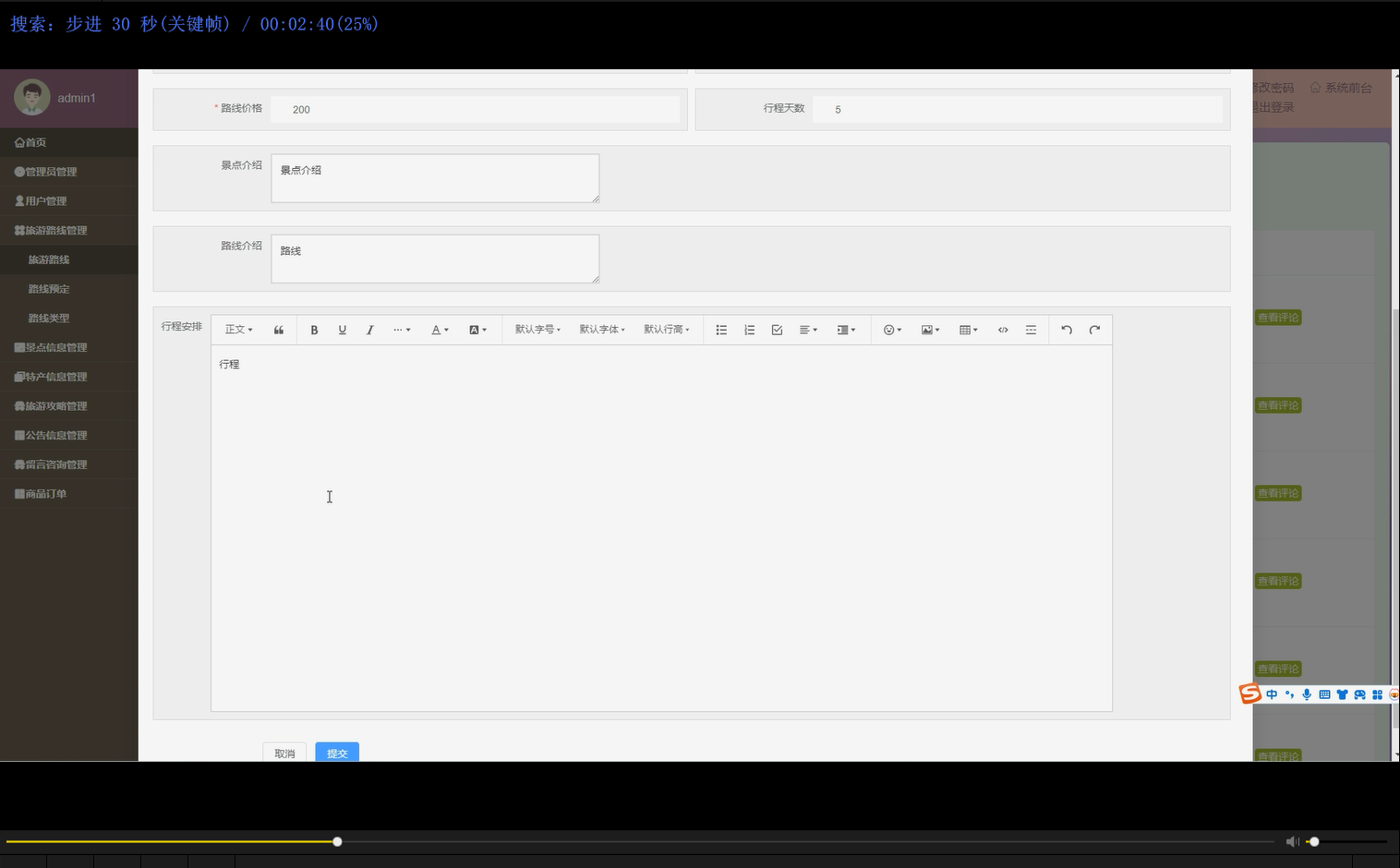Focus the 路线价格 input field

tap(475, 109)
